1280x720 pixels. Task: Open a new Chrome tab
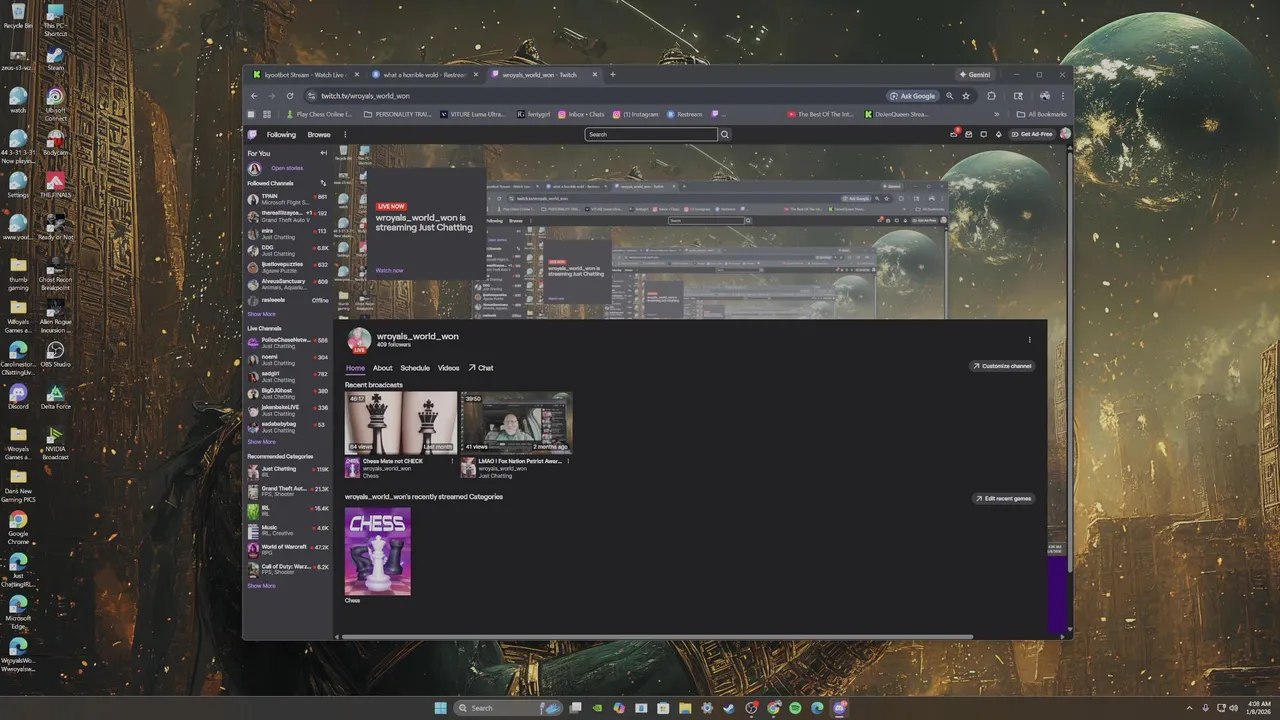point(613,74)
